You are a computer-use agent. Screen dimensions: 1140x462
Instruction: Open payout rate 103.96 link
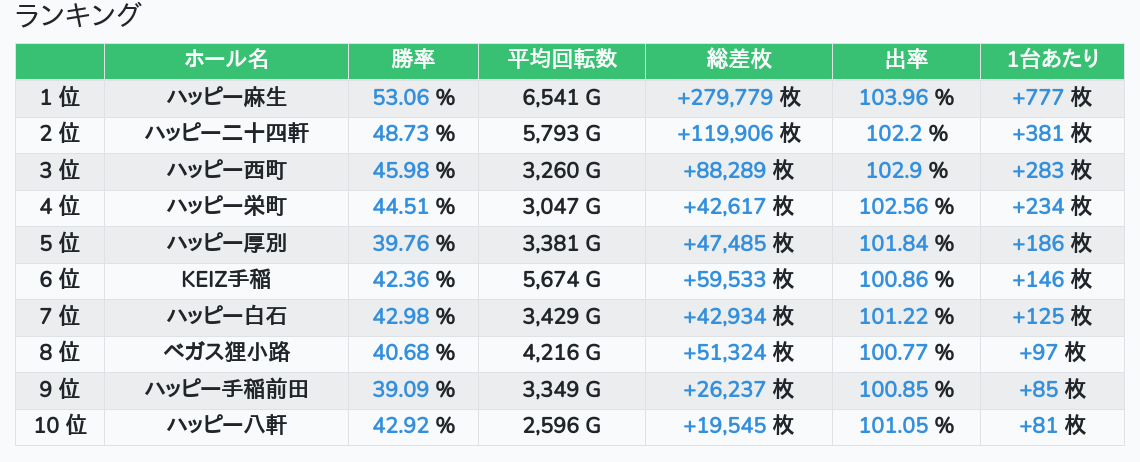tap(893, 97)
